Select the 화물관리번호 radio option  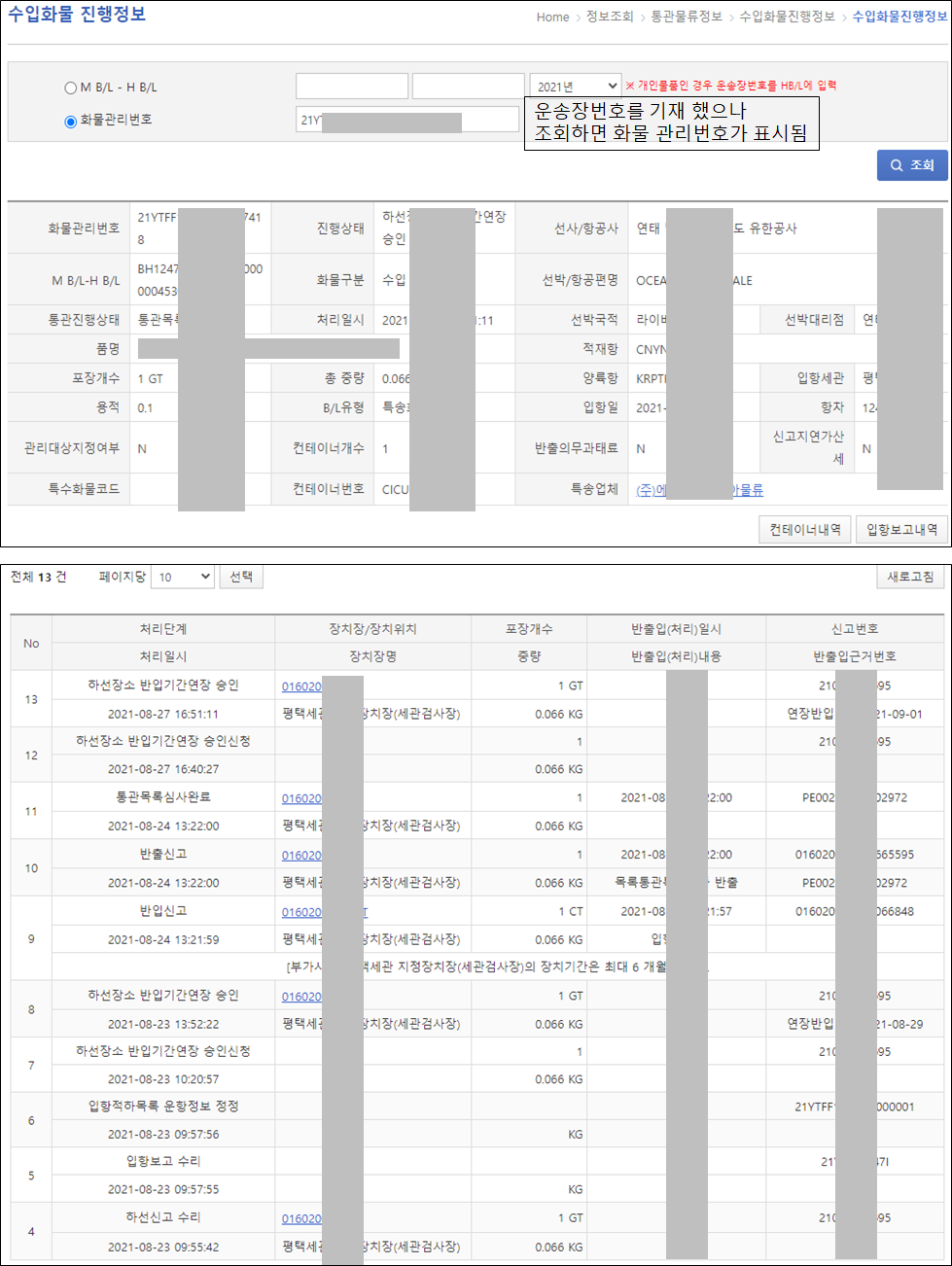coord(70,122)
